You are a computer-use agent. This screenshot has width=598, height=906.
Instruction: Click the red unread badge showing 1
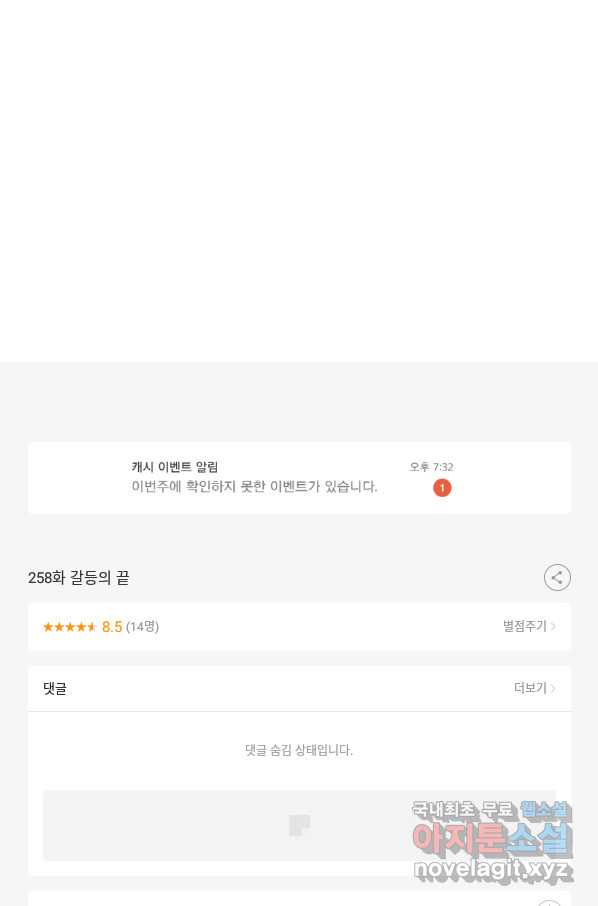pos(442,488)
